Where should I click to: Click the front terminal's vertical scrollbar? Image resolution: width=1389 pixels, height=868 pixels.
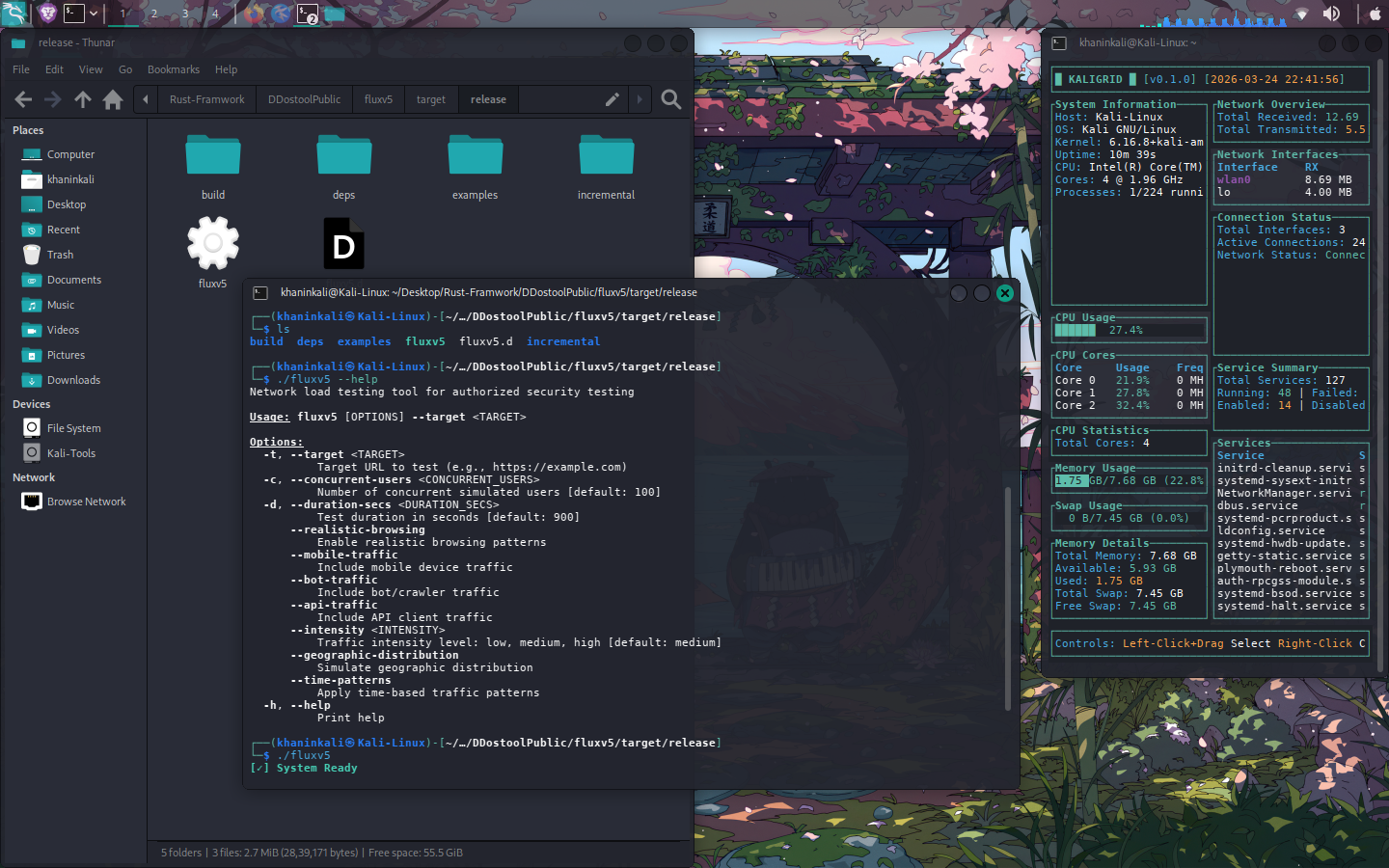coord(1008,598)
